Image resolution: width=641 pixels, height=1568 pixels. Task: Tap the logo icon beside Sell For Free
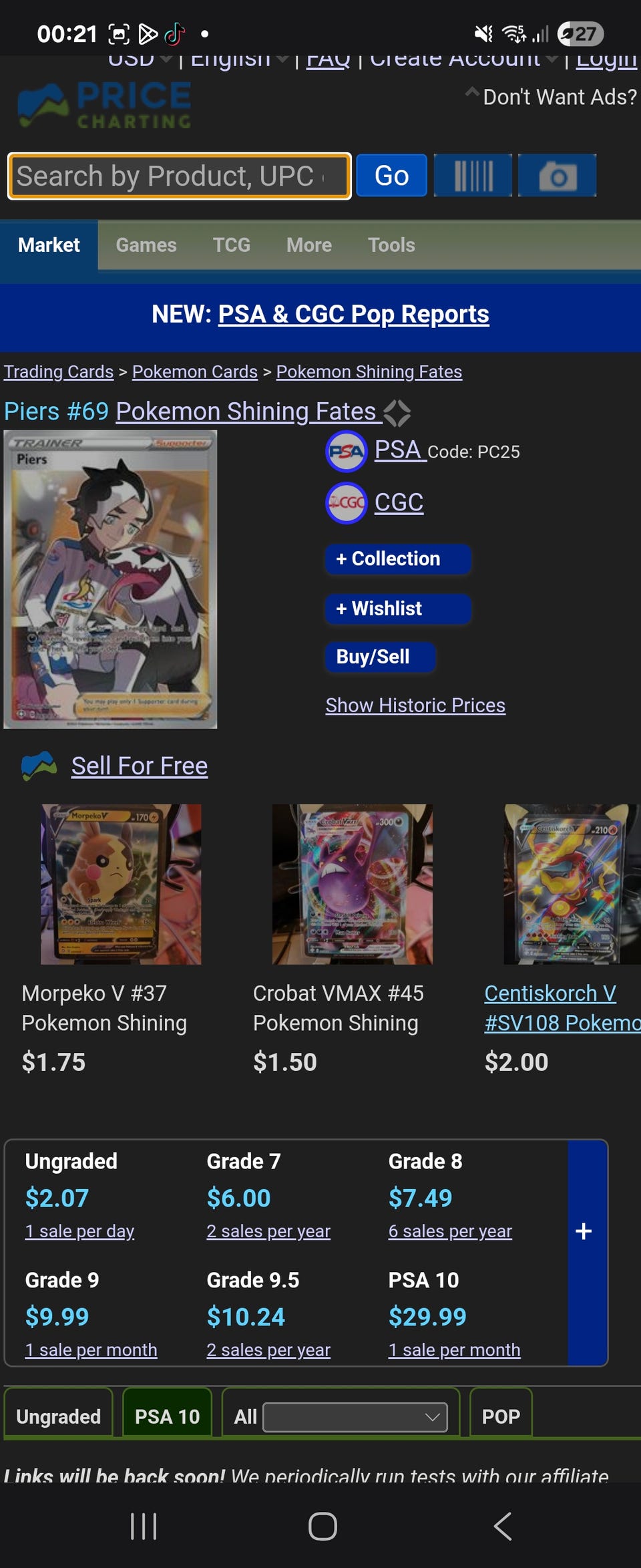click(x=39, y=766)
